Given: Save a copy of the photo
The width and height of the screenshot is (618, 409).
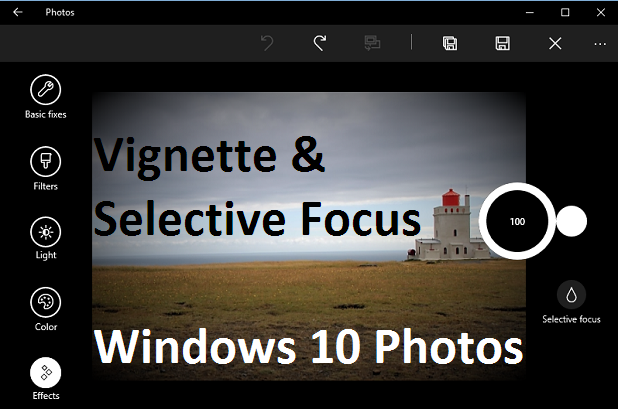Looking at the screenshot, I should [450, 43].
